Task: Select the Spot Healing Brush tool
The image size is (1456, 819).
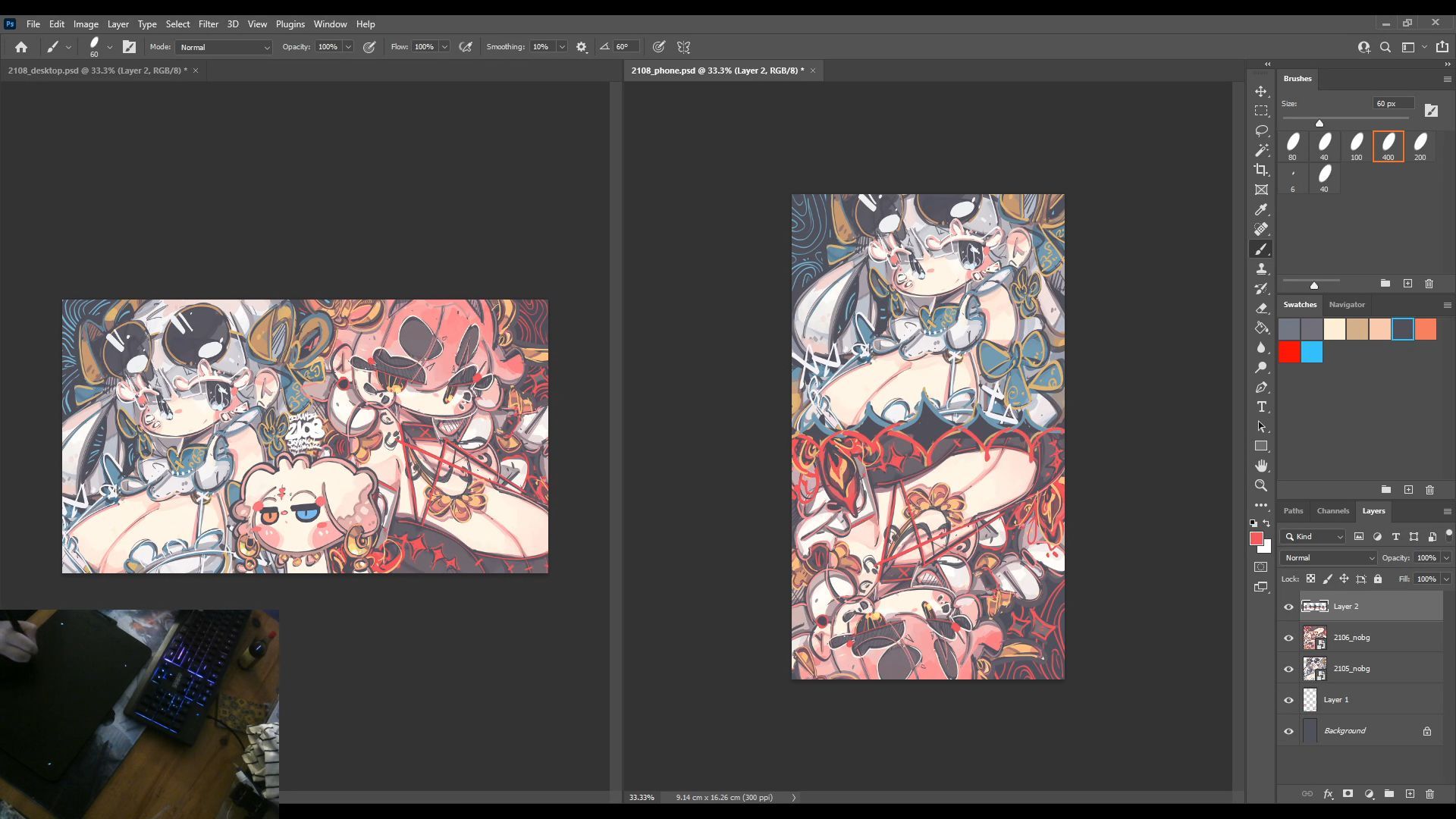Action: pos(1261,229)
